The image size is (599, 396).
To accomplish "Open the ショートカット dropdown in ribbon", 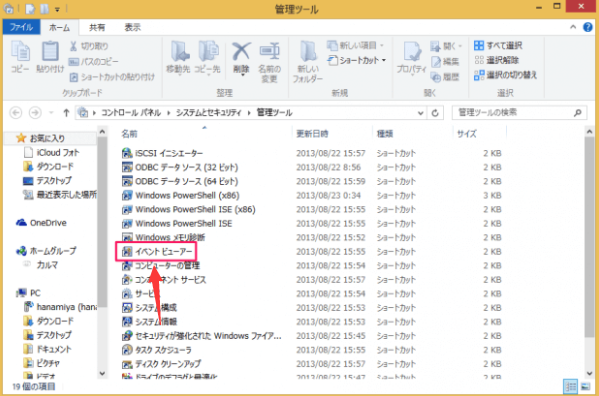I will pyautogui.click(x=357, y=60).
